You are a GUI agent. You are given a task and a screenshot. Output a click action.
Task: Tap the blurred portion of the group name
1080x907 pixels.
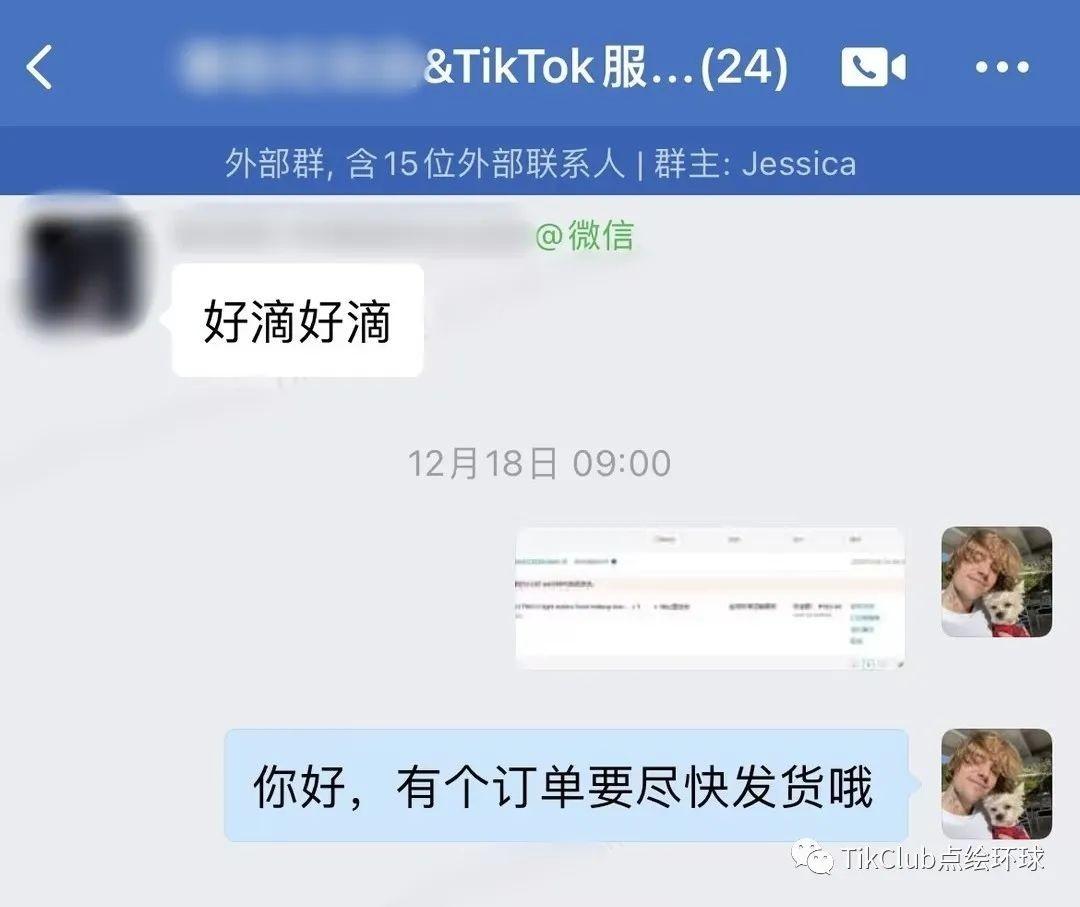301,65
